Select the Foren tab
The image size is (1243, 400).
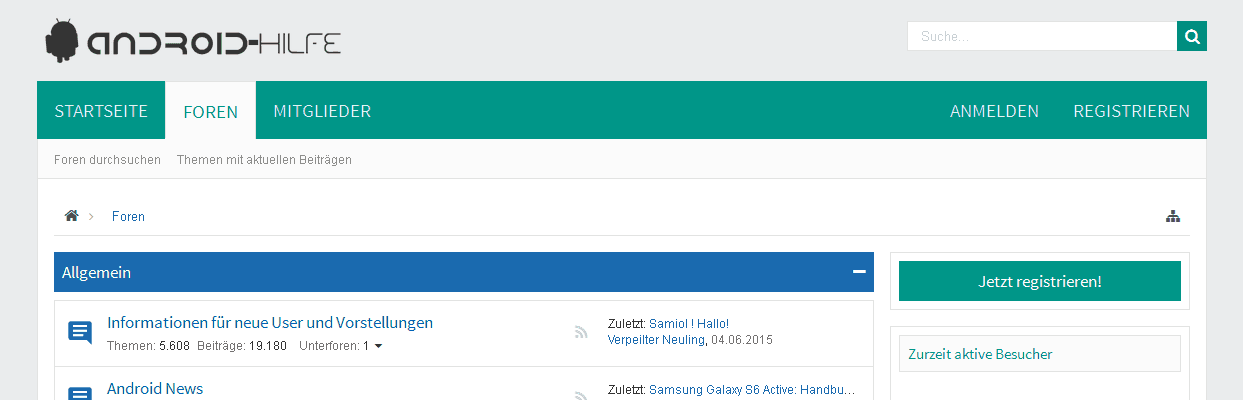pos(211,110)
